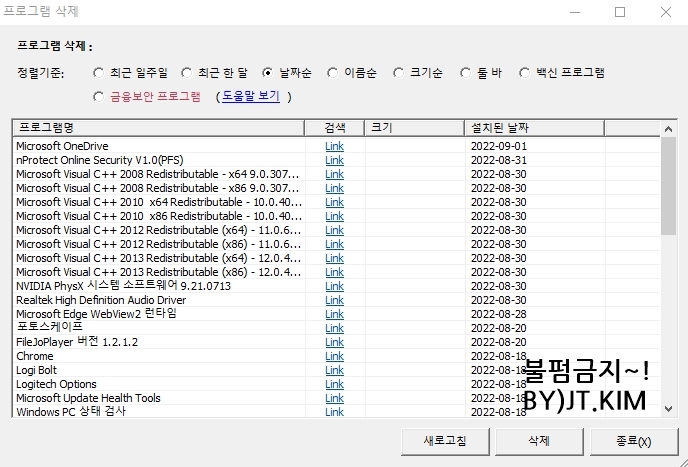Viewport: 688px width, 467px height.
Task: Click the 프로그램명 column header
Action: (x=158, y=128)
